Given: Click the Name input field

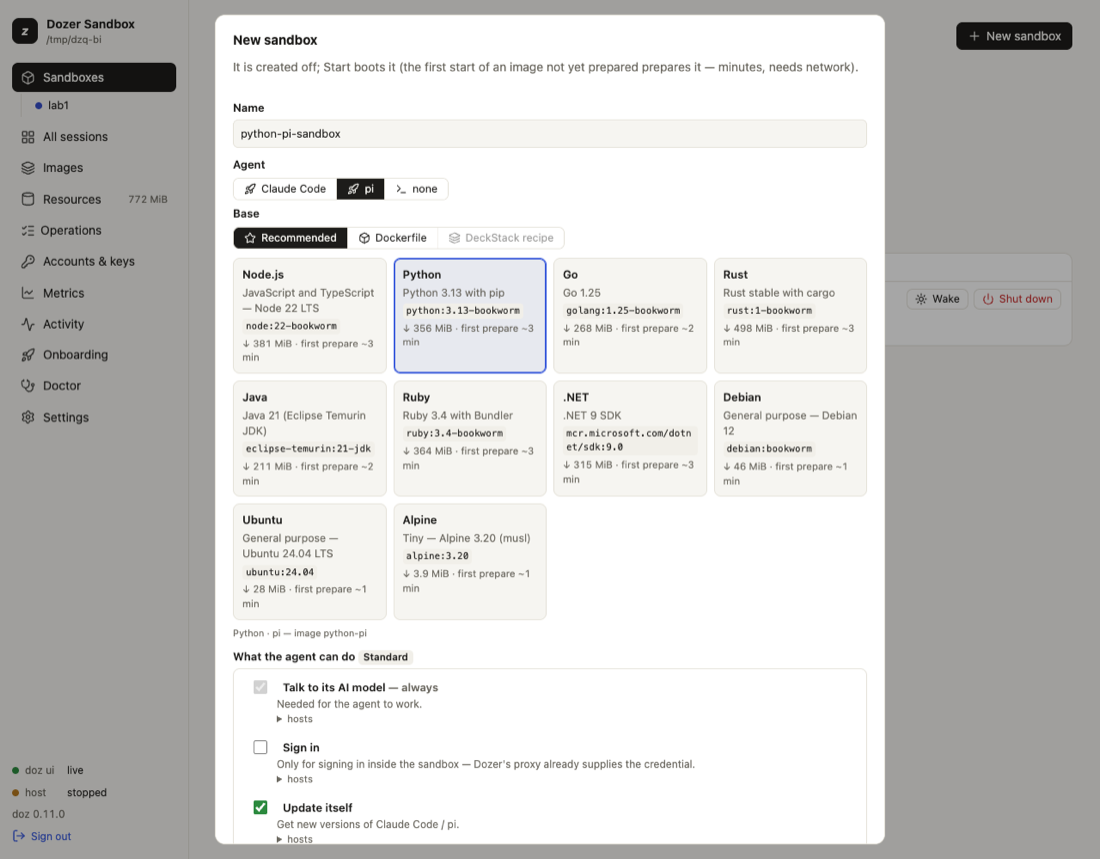Looking at the screenshot, I should [549, 133].
